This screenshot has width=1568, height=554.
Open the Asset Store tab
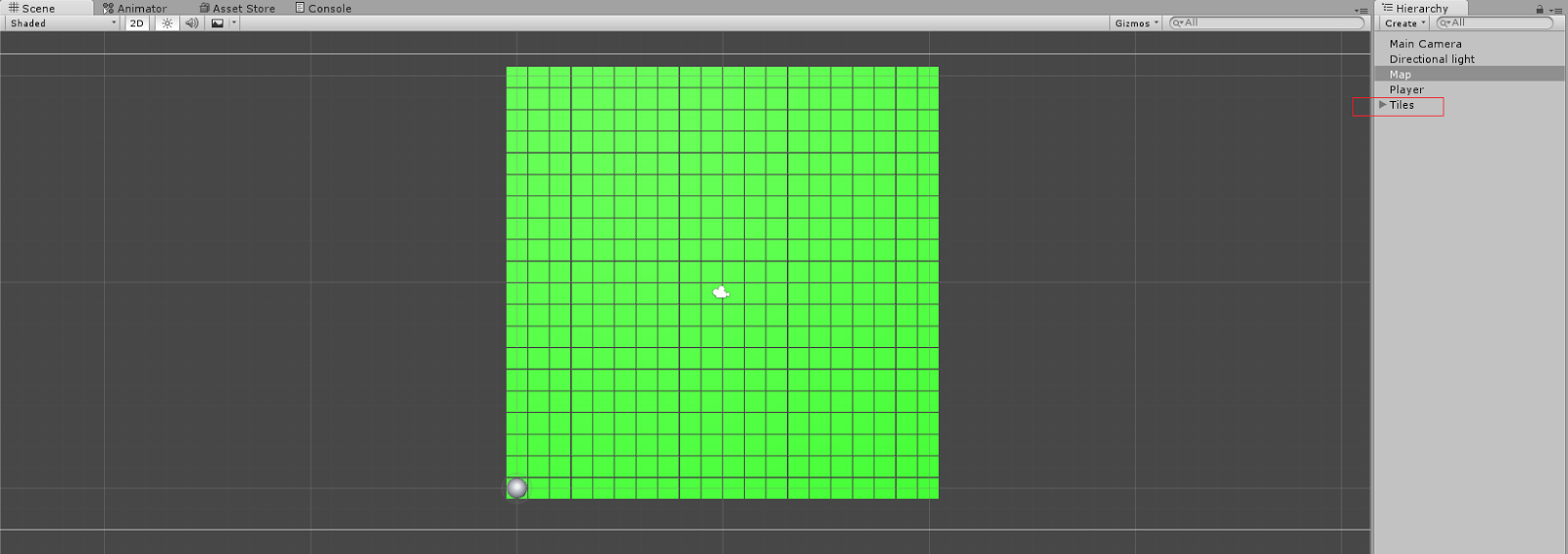point(237,8)
